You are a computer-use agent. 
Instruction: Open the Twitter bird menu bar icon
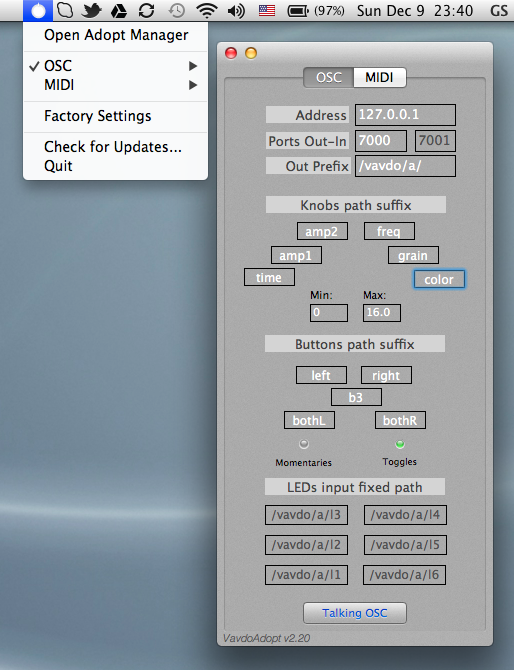(91, 10)
